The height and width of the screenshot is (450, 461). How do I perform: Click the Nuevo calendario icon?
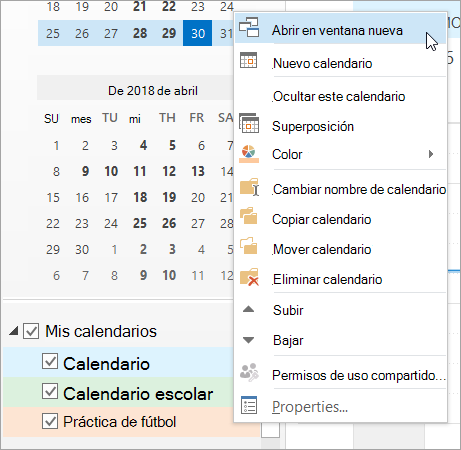(248, 60)
